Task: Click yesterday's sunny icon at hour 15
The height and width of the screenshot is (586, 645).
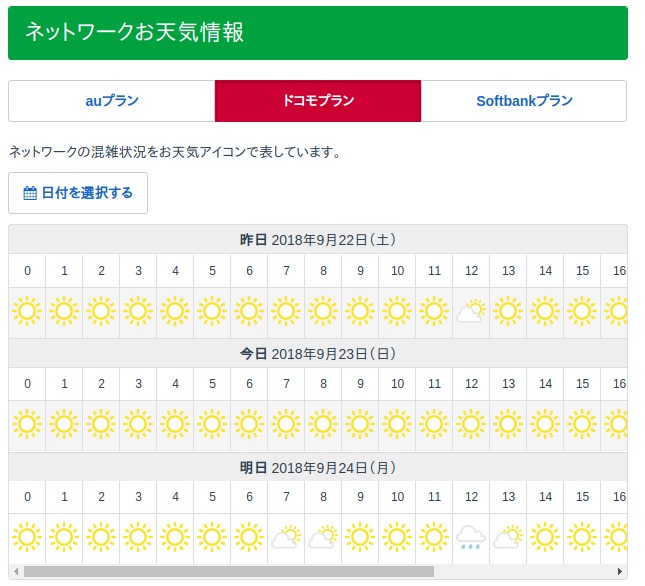Action: 582,312
